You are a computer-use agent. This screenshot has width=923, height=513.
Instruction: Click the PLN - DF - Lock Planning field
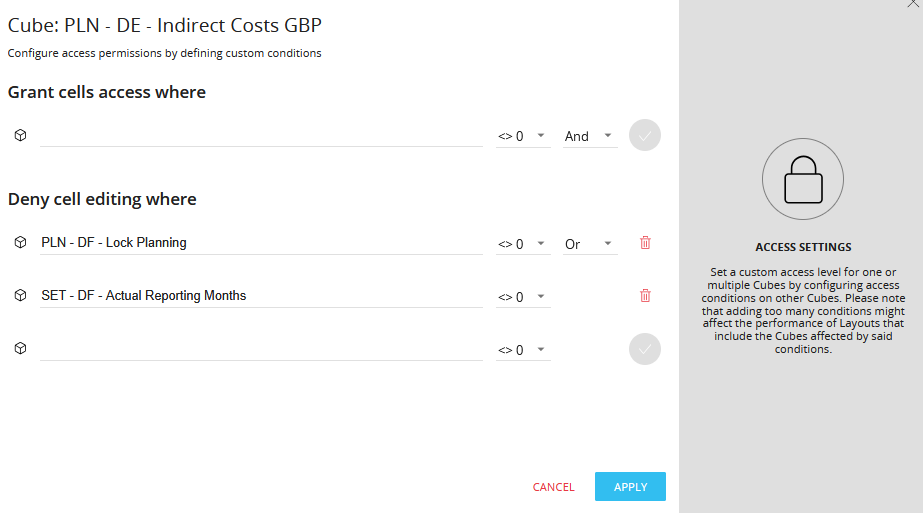260,242
